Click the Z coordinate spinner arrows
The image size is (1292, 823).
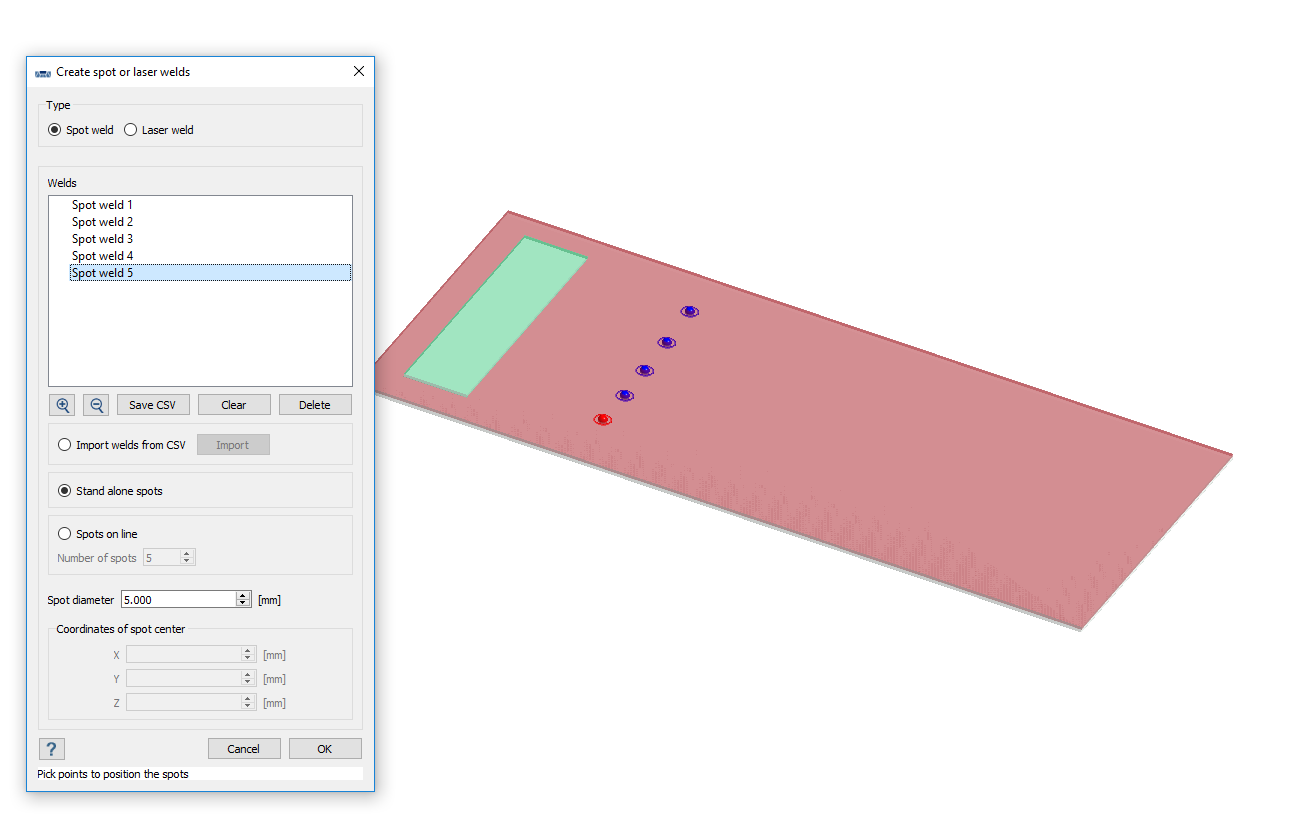[x=249, y=703]
